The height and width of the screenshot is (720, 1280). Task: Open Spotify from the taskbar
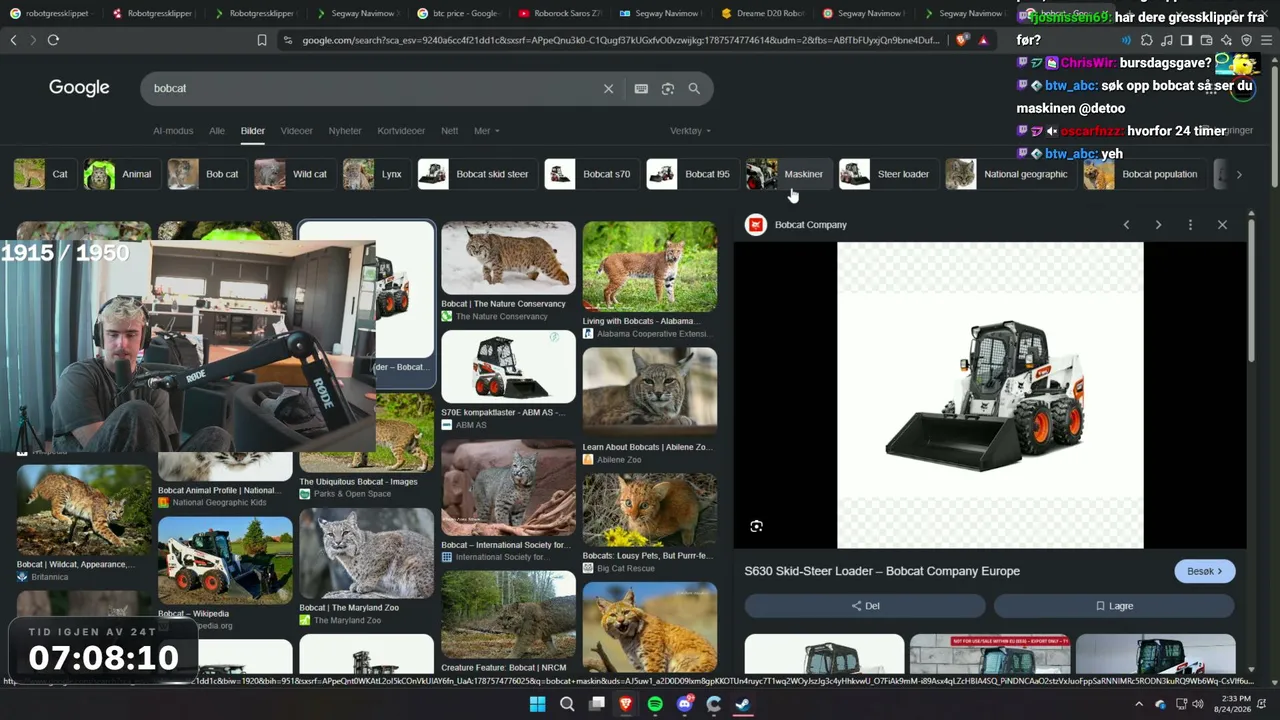pos(655,704)
